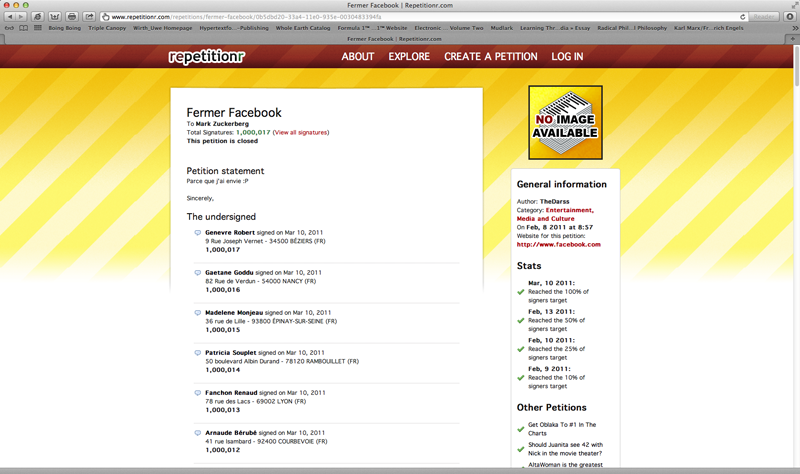
Task: Open the http://www.facebook.com petition website link
Action: click(x=559, y=244)
